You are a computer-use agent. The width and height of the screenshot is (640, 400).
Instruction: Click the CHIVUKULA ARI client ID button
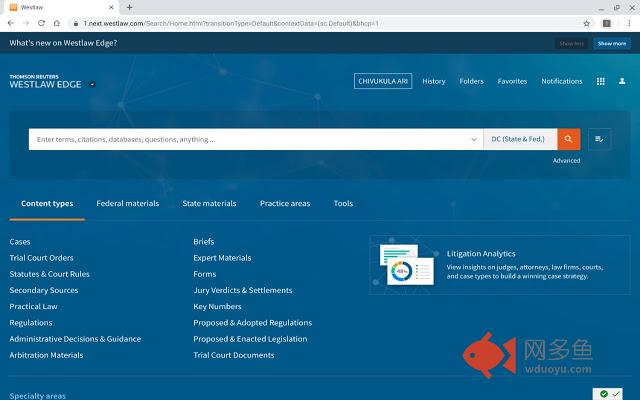(x=383, y=81)
